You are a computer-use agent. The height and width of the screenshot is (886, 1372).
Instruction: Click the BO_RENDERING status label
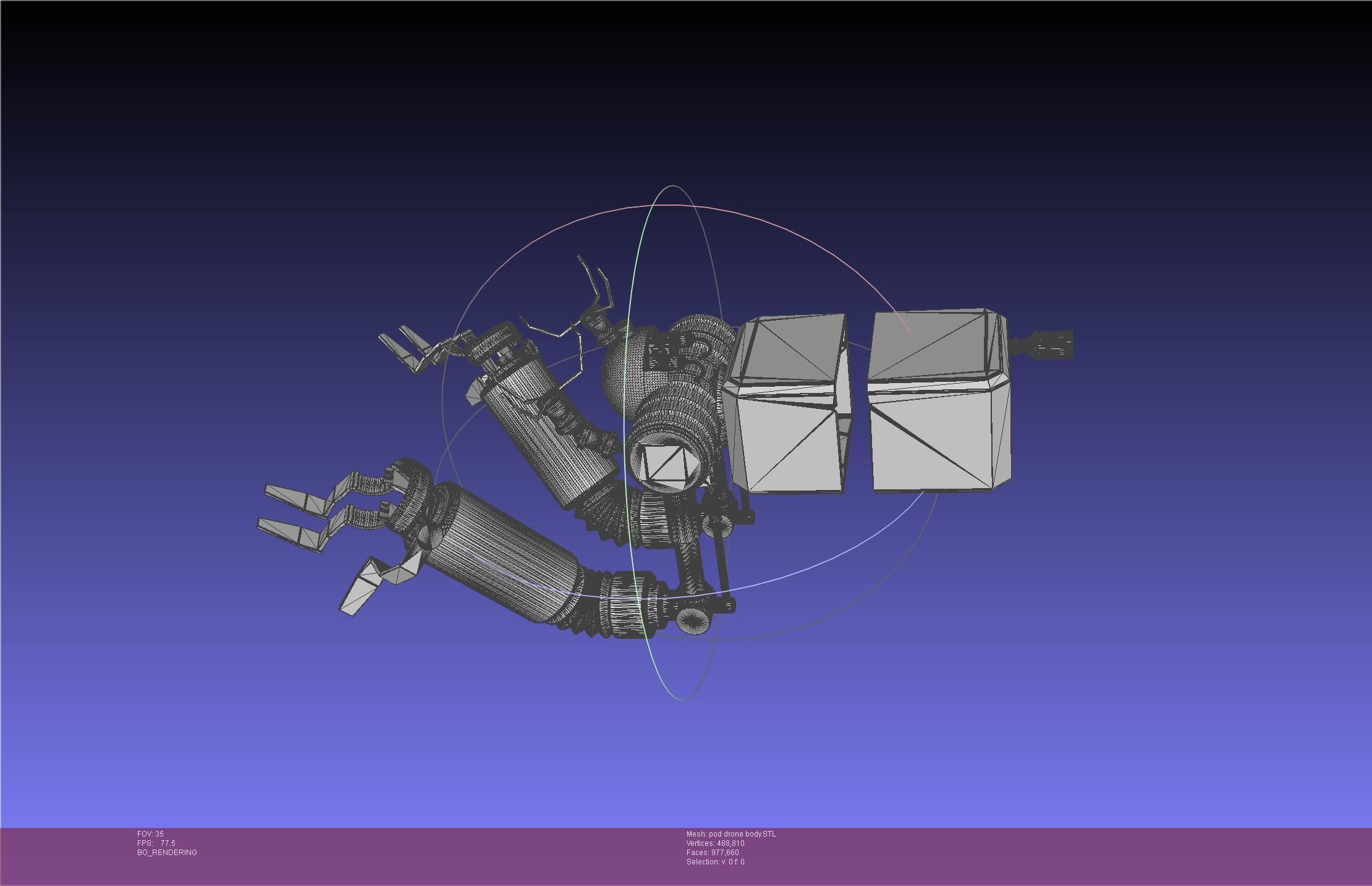tap(167, 853)
